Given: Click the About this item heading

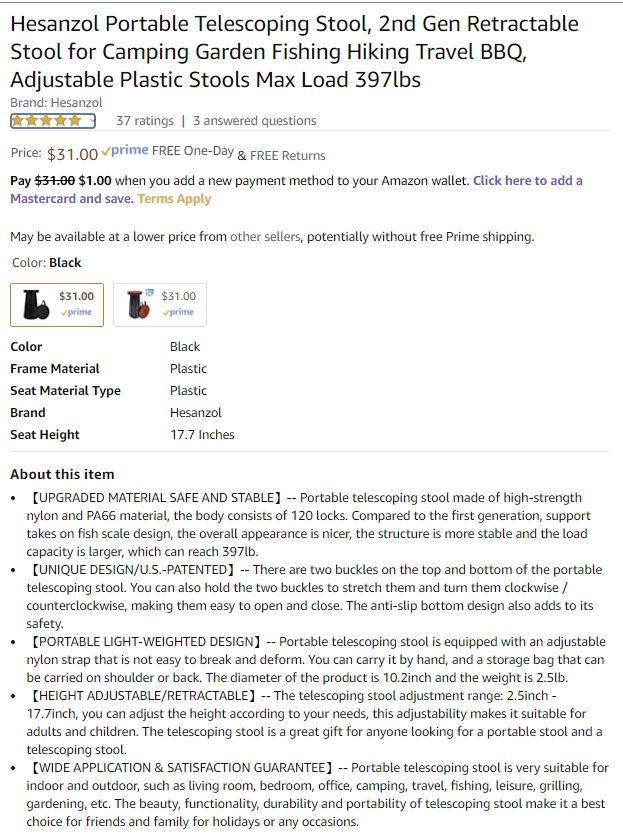Looking at the screenshot, I should point(62,474).
